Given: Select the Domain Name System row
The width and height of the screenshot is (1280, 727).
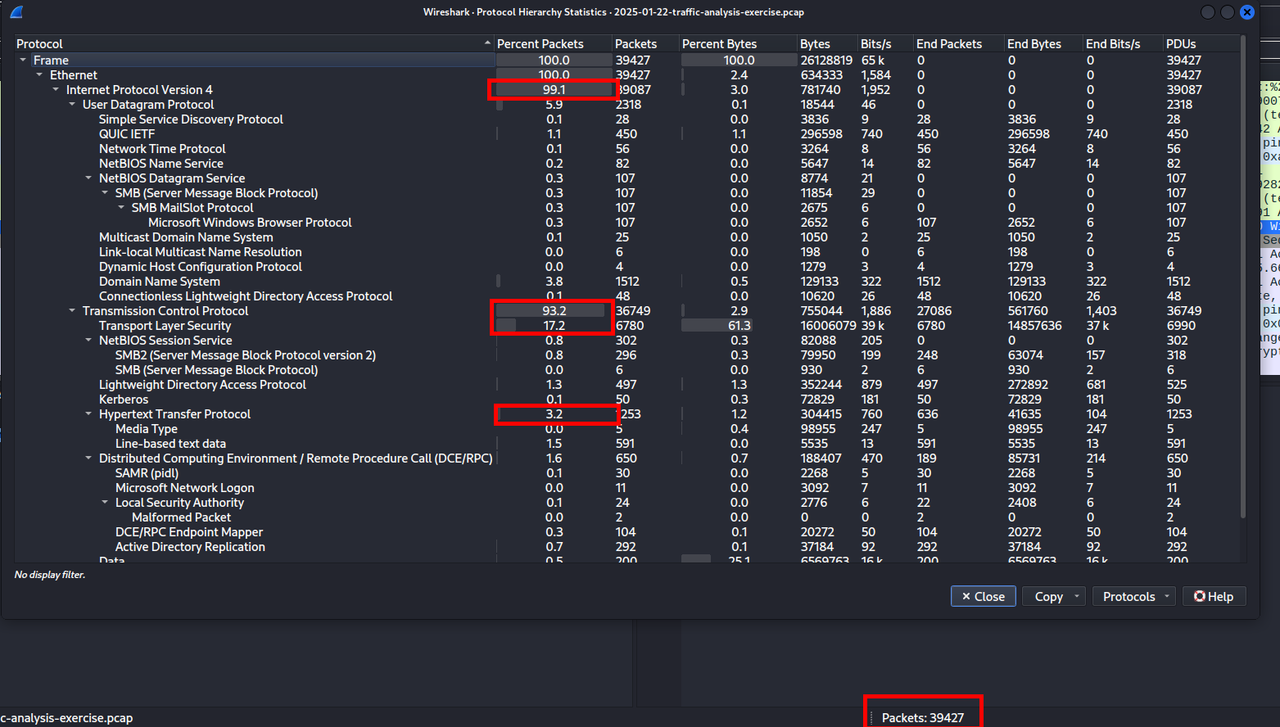Looking at the screenshot, I should [627, 282].
